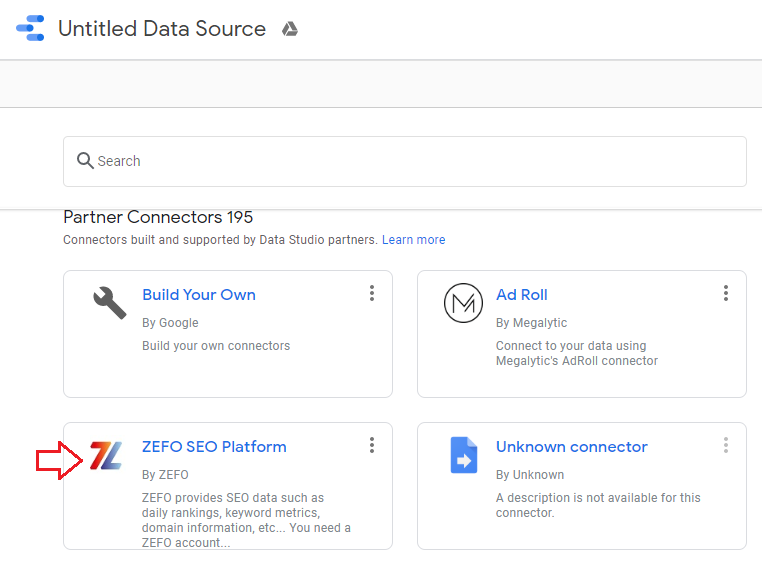This screenshot has width=762, height=565.
Task: Open the Learn more link
Action: (x=414, y=240)
